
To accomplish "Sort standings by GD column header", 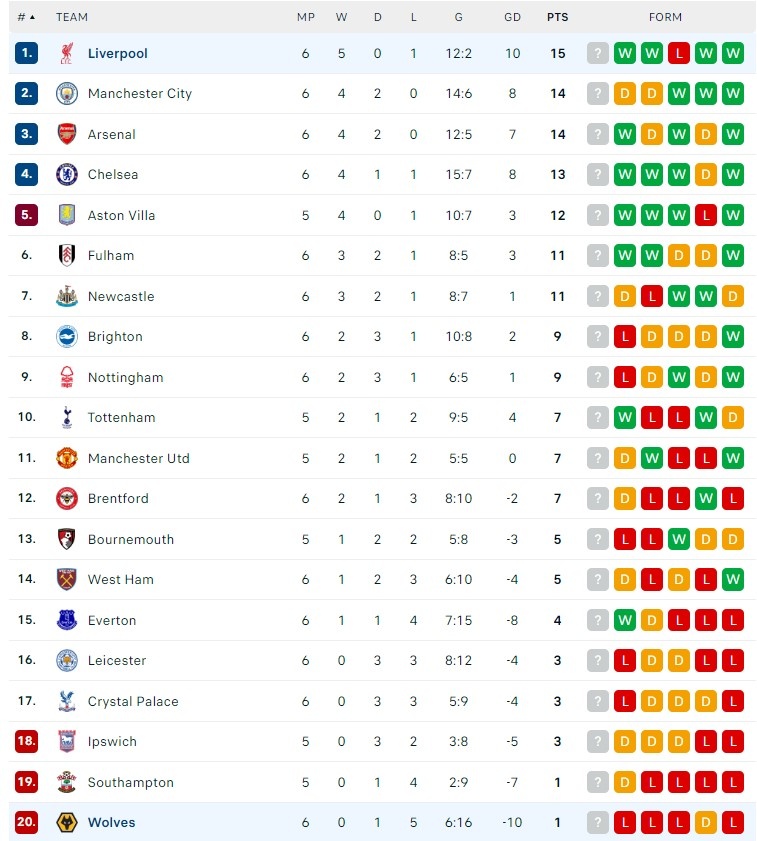I will (x=513, y=17).
